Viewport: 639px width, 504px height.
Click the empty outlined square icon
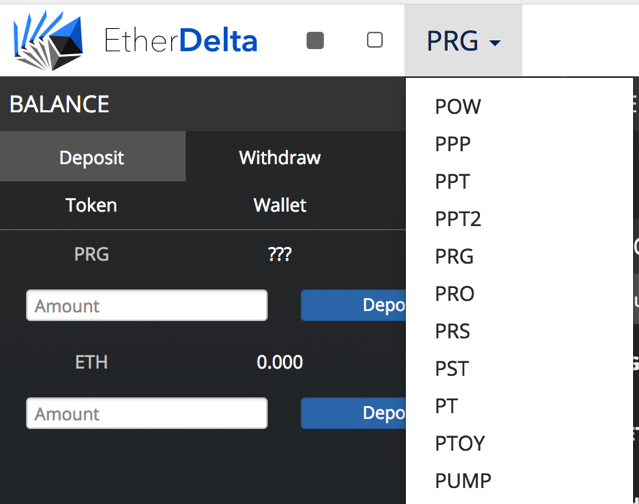coord(375,40)
